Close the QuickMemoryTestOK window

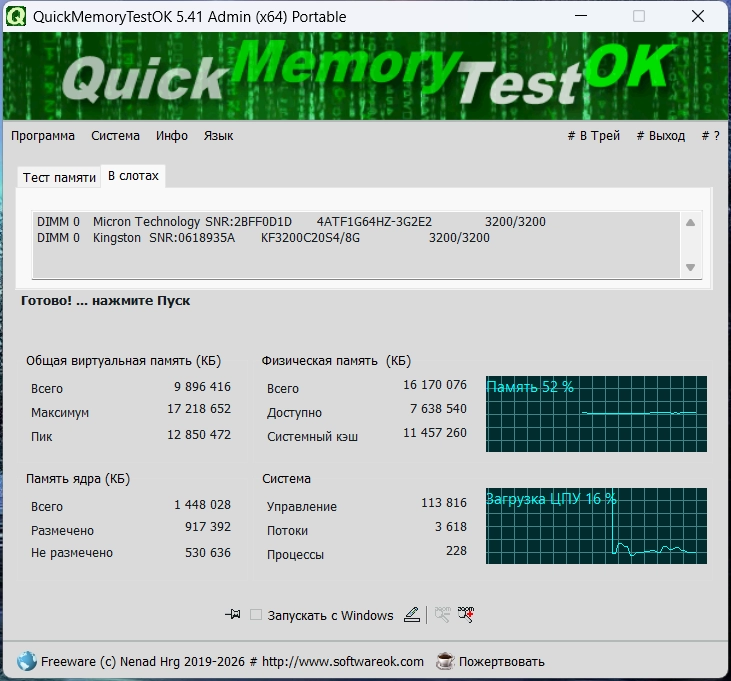coord(698,16)
